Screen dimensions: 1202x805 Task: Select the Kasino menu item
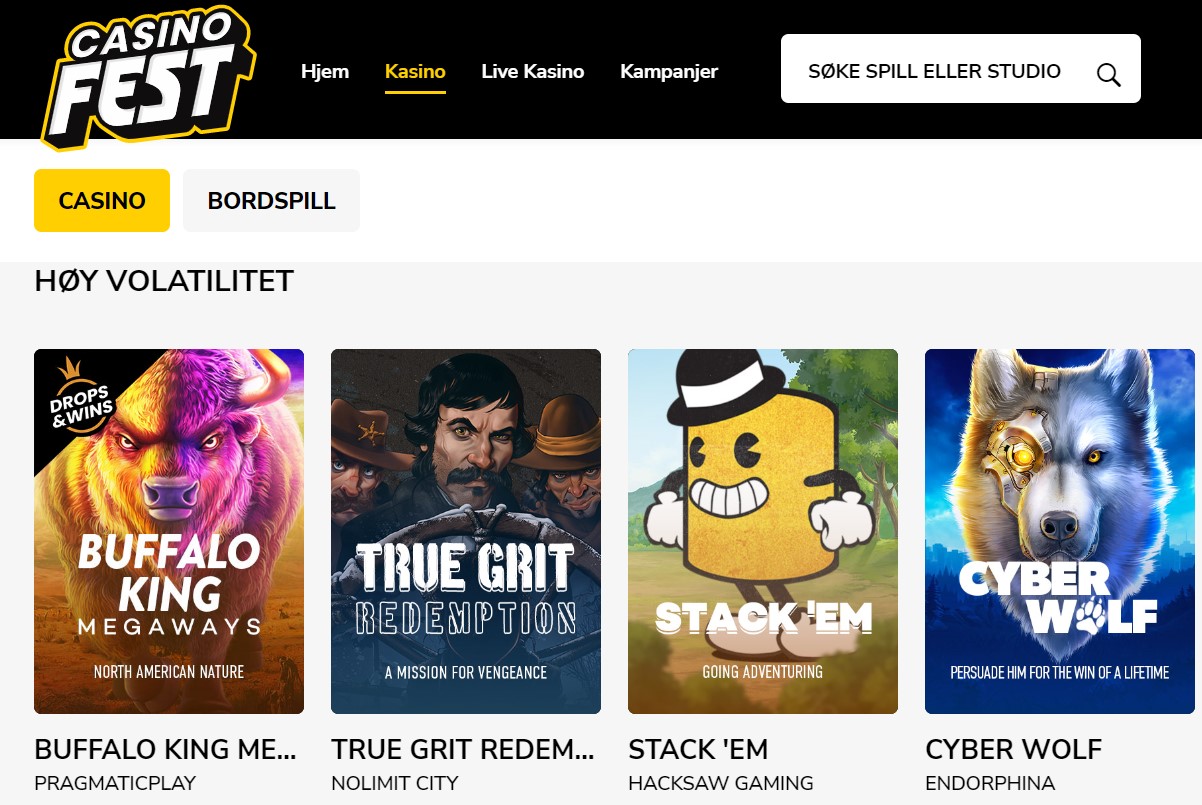click(x=415, y=71)
